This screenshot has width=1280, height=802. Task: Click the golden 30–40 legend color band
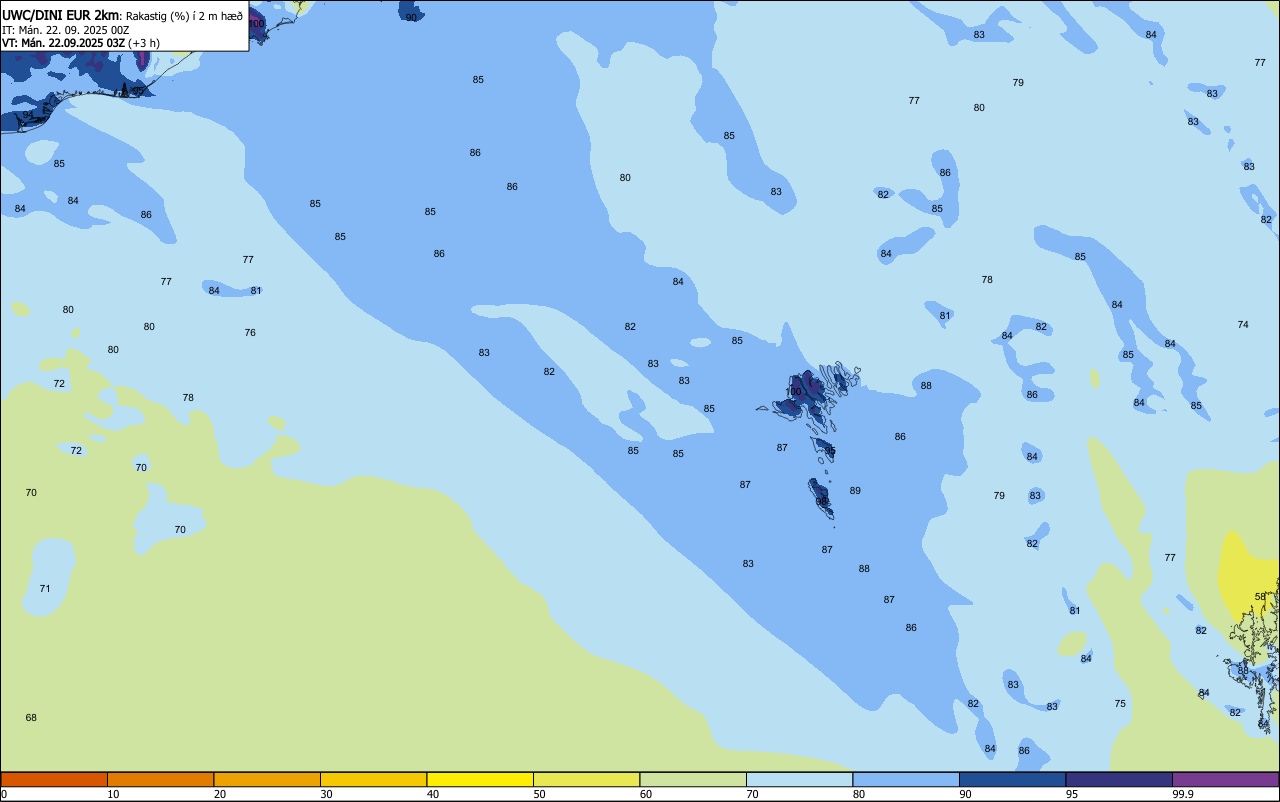coord(373,779)
